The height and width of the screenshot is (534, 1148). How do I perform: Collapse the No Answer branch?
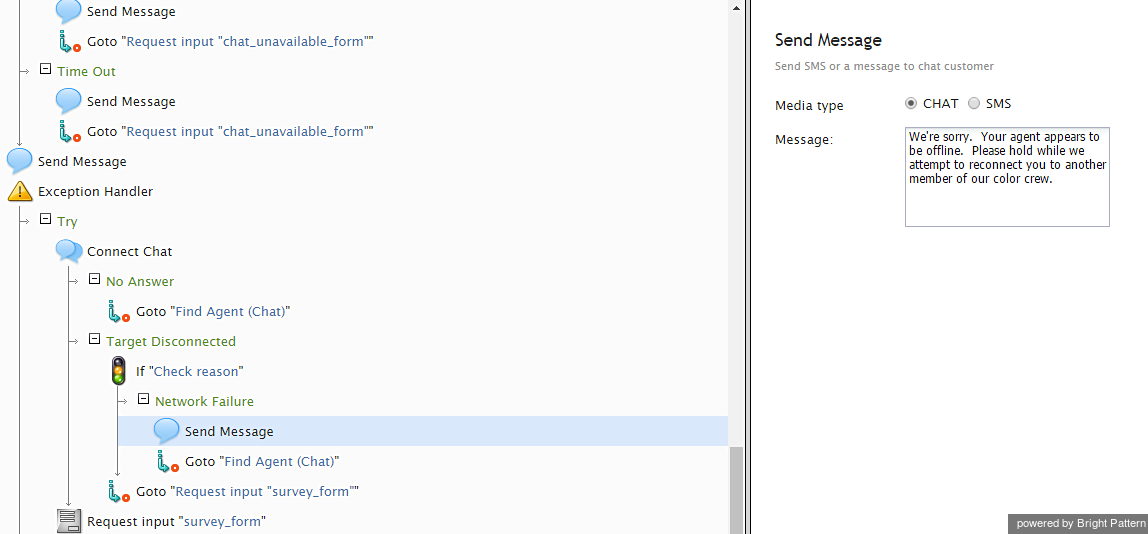click(x=94, y=279)
